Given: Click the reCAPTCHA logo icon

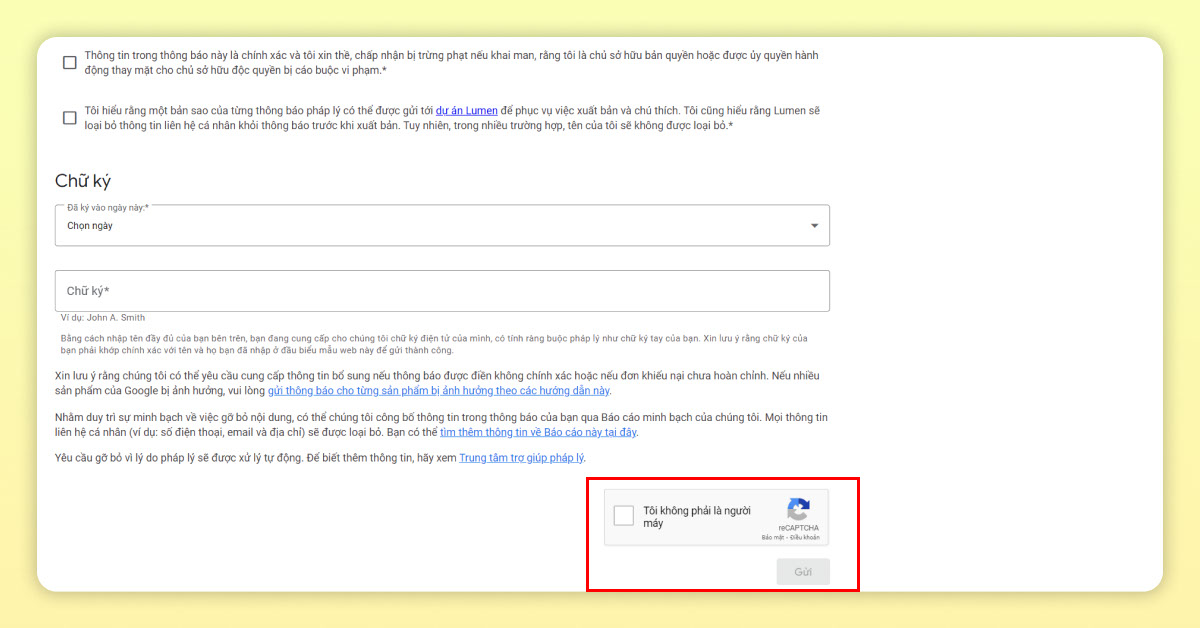Looking at the screenshot, I should point(798,509).
